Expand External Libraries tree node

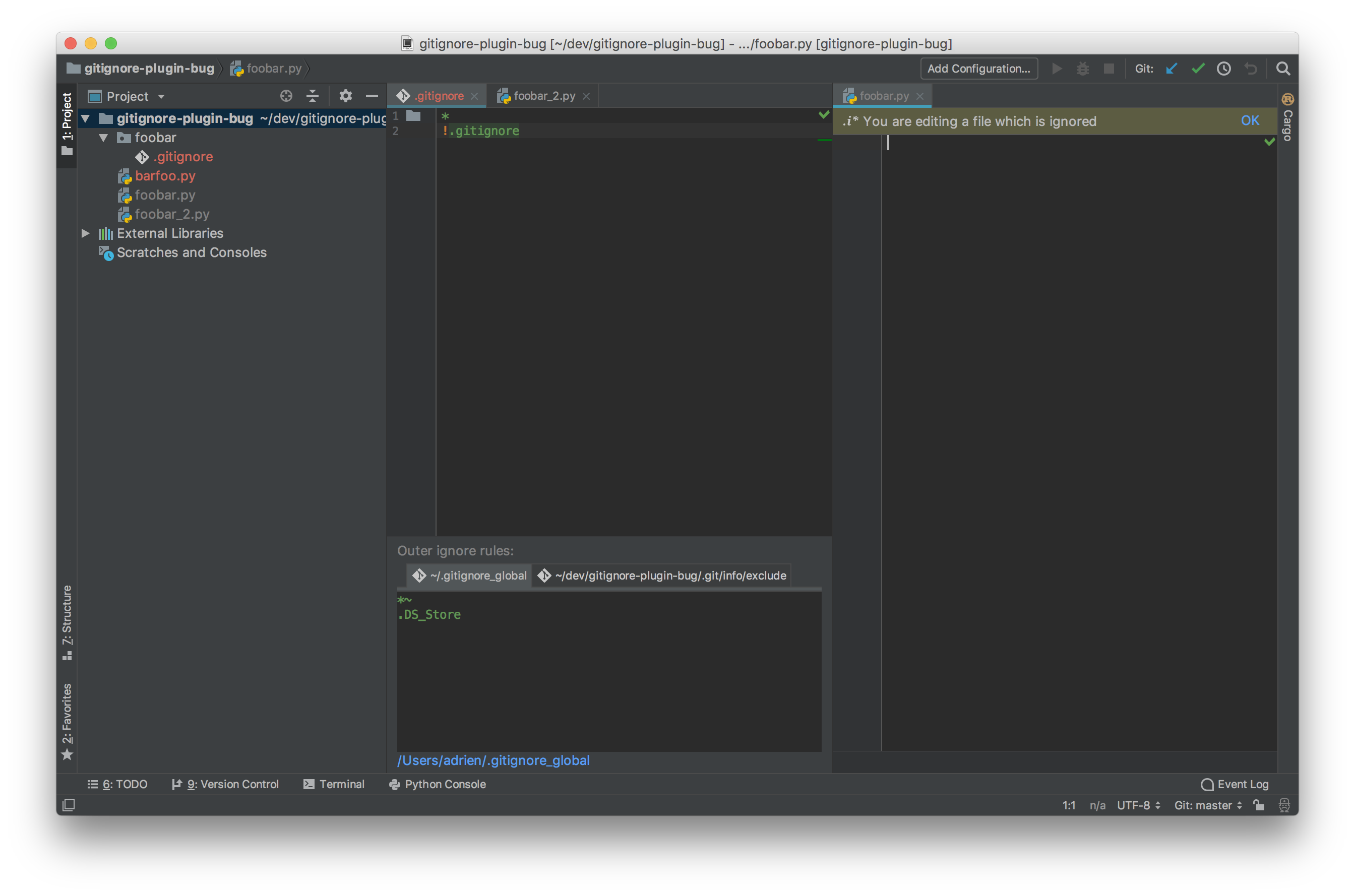point(85,233)
